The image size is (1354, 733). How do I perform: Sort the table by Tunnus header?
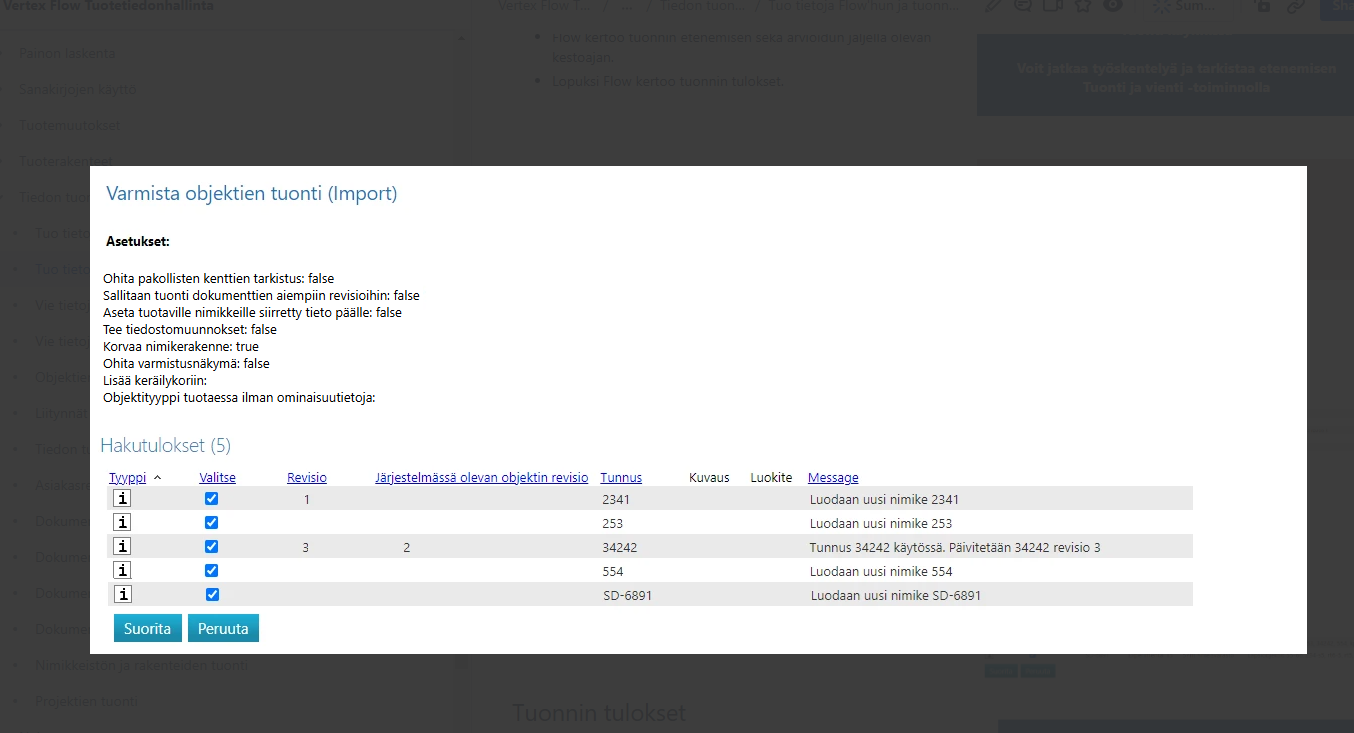[621, 478]
